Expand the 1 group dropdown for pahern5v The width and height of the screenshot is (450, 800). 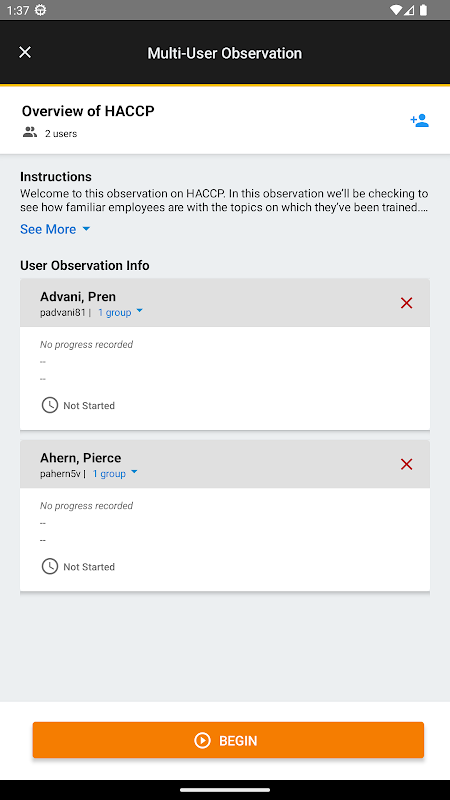pos(115,473)
